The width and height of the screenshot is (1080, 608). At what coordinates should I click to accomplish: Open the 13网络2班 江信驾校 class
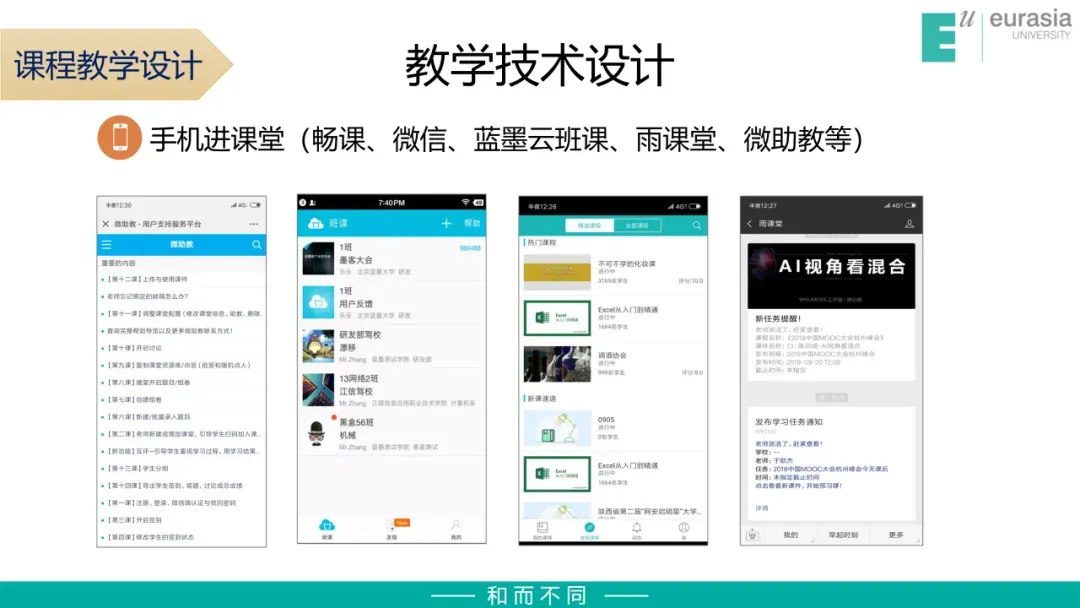pyautogui.click(x=392, y=390)
